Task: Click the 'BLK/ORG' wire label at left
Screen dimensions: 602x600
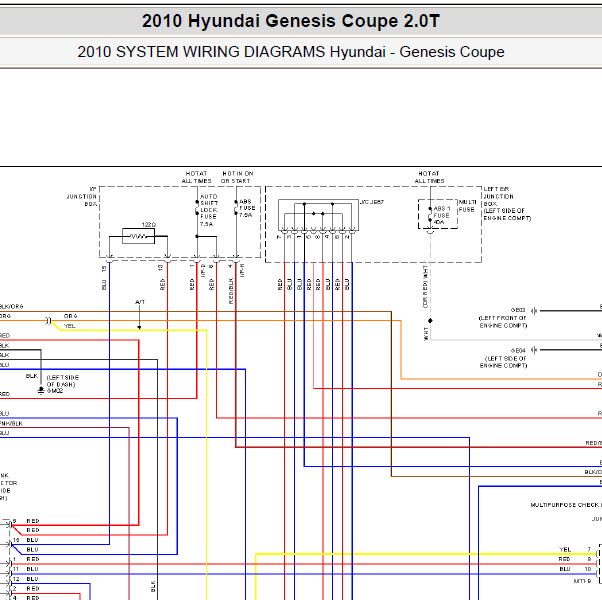Action: point(11,306)
